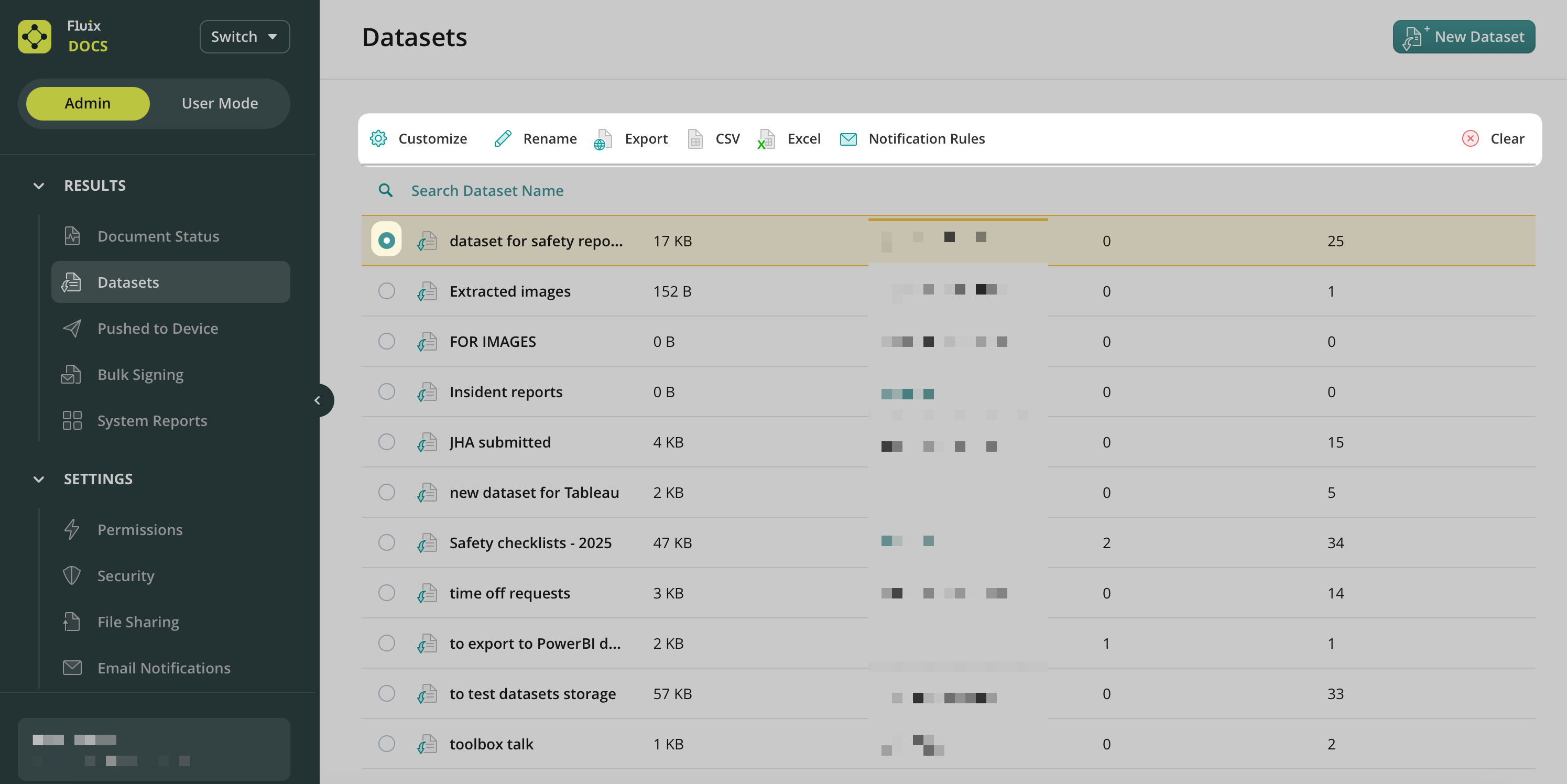
Task: Click the Customize gear icon
Action: (x=378, y=139)
